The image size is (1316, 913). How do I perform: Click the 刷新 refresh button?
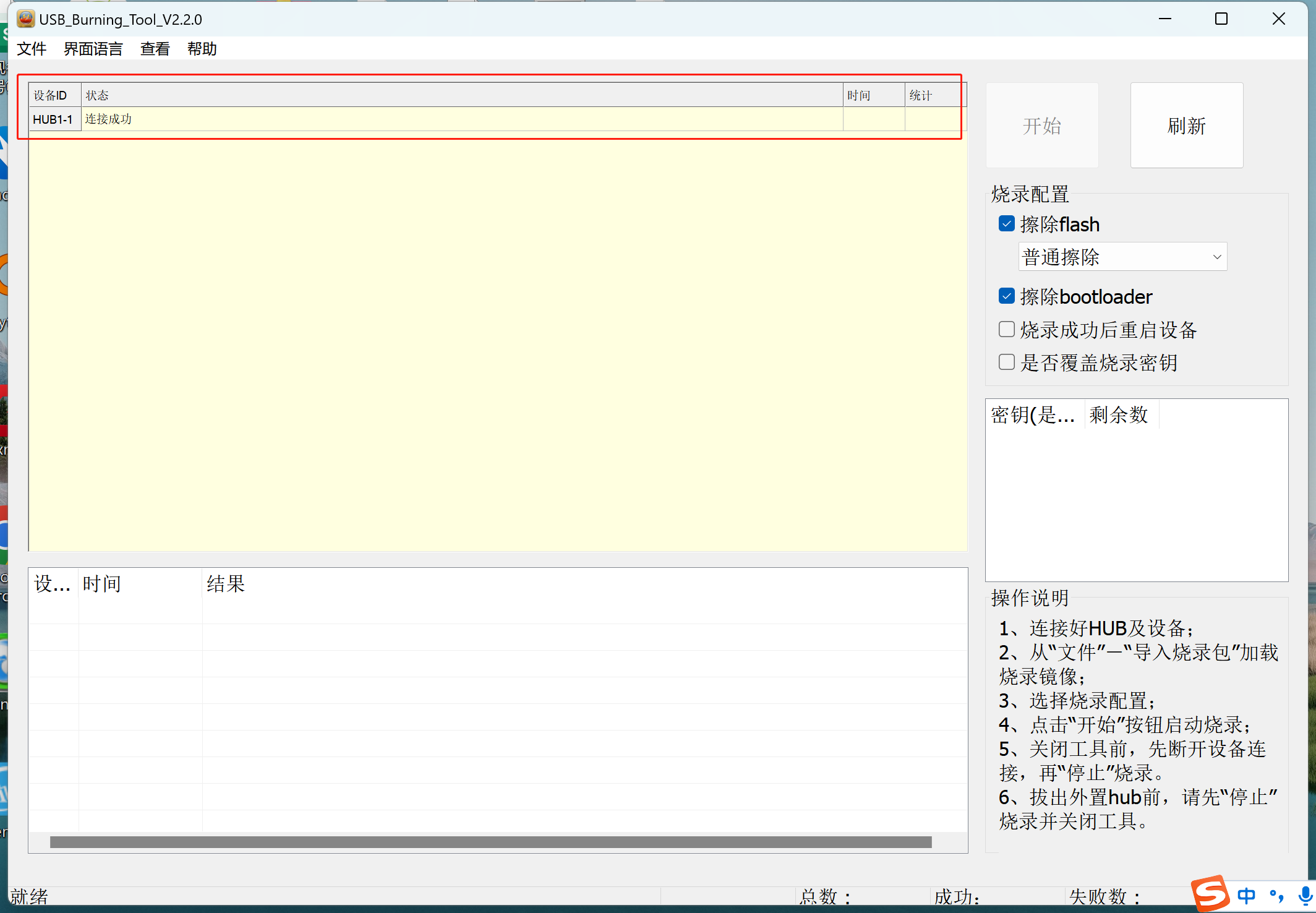click(x=1186, y=126)
